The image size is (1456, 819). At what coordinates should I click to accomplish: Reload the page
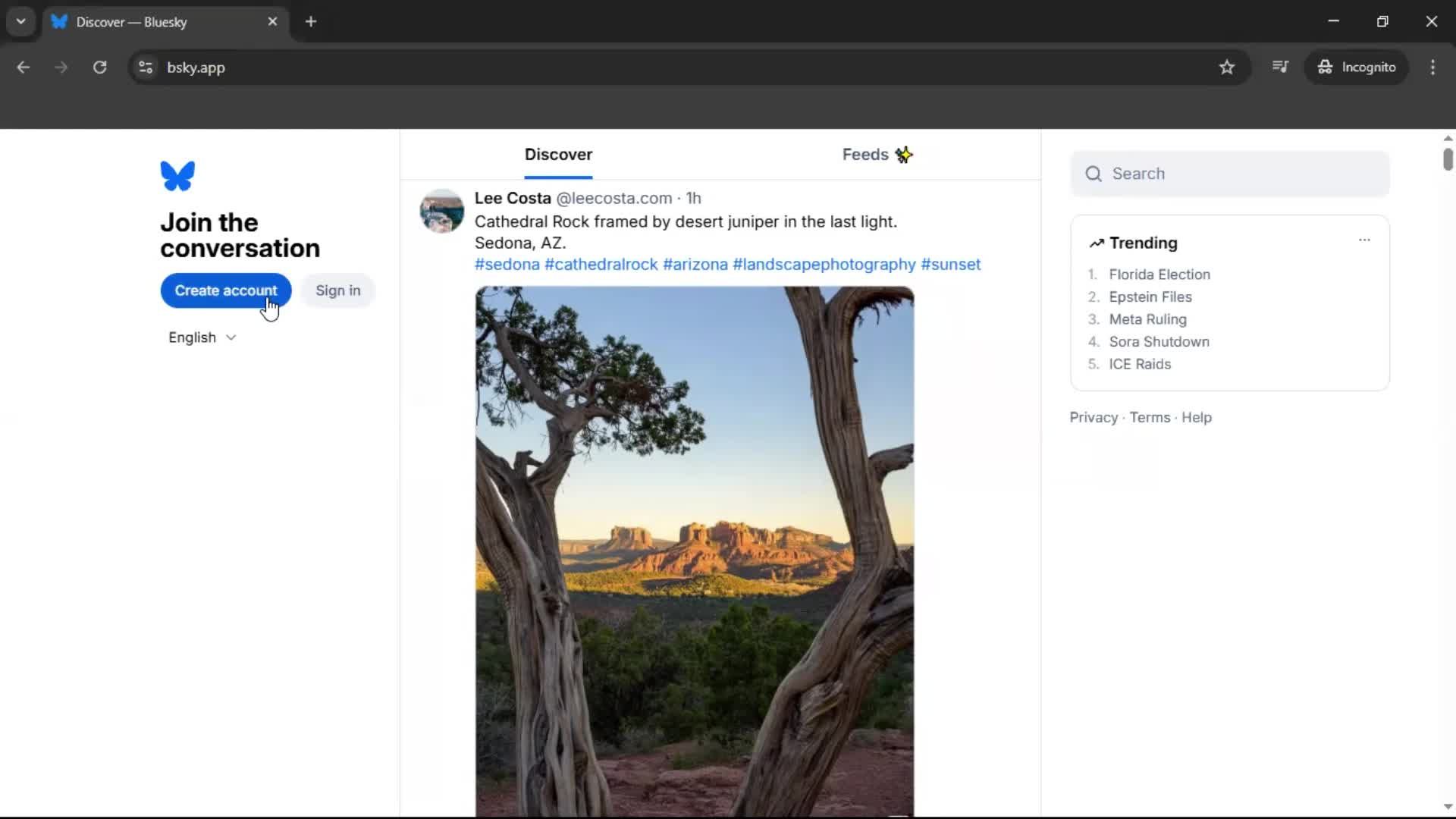click(x=99, y=67)
